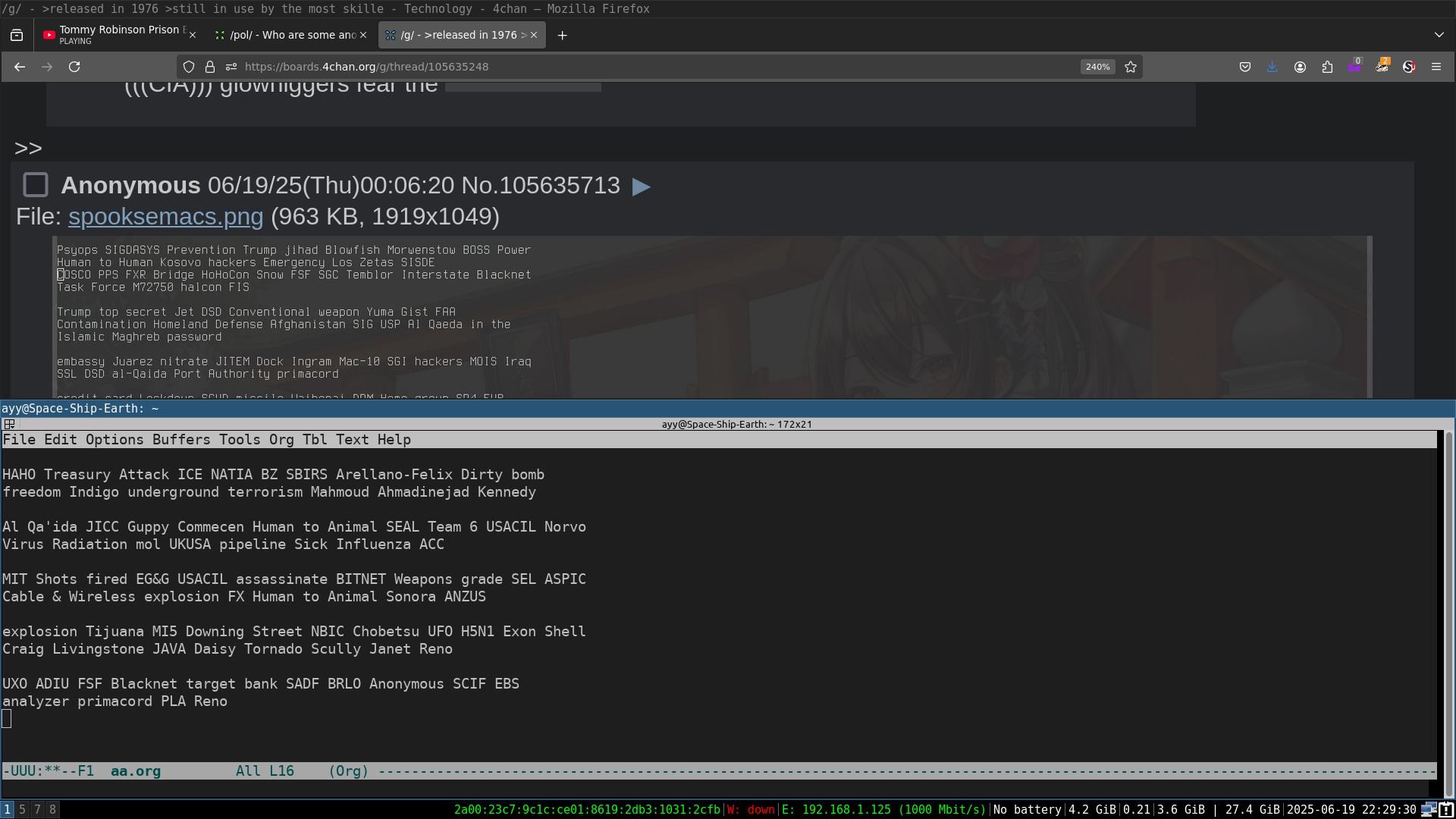Open the Emacs Help menu
This screenshot has width=1456, height=819.
click(394, 440)
